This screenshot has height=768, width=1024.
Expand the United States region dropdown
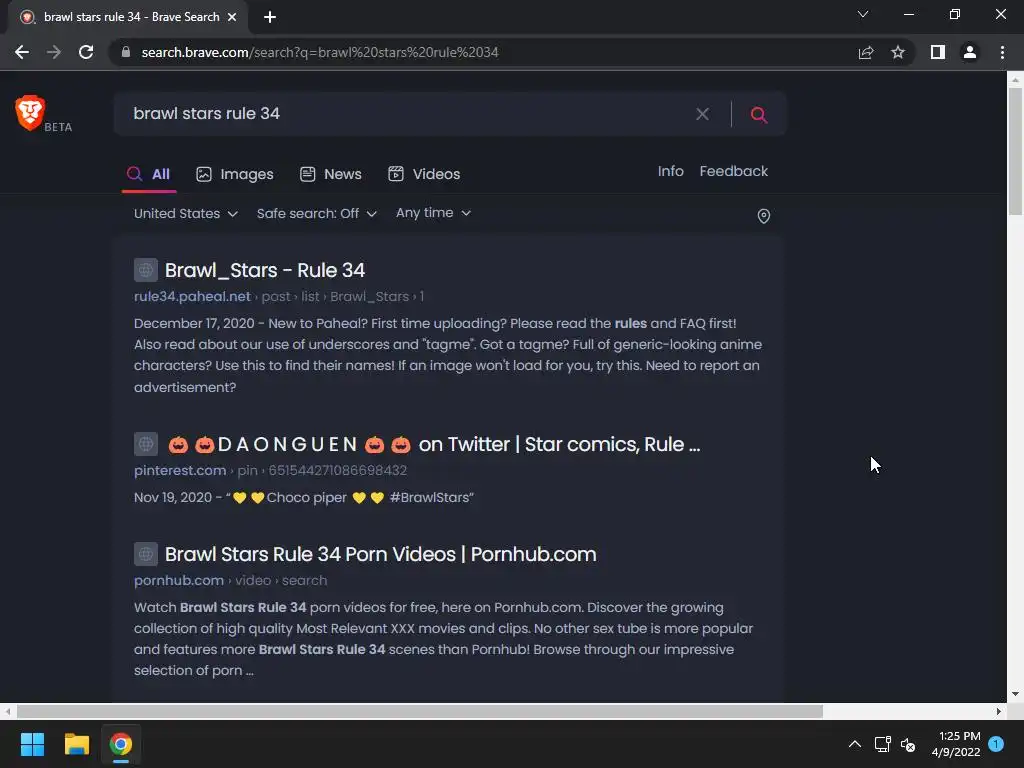[x=185, y=214]
